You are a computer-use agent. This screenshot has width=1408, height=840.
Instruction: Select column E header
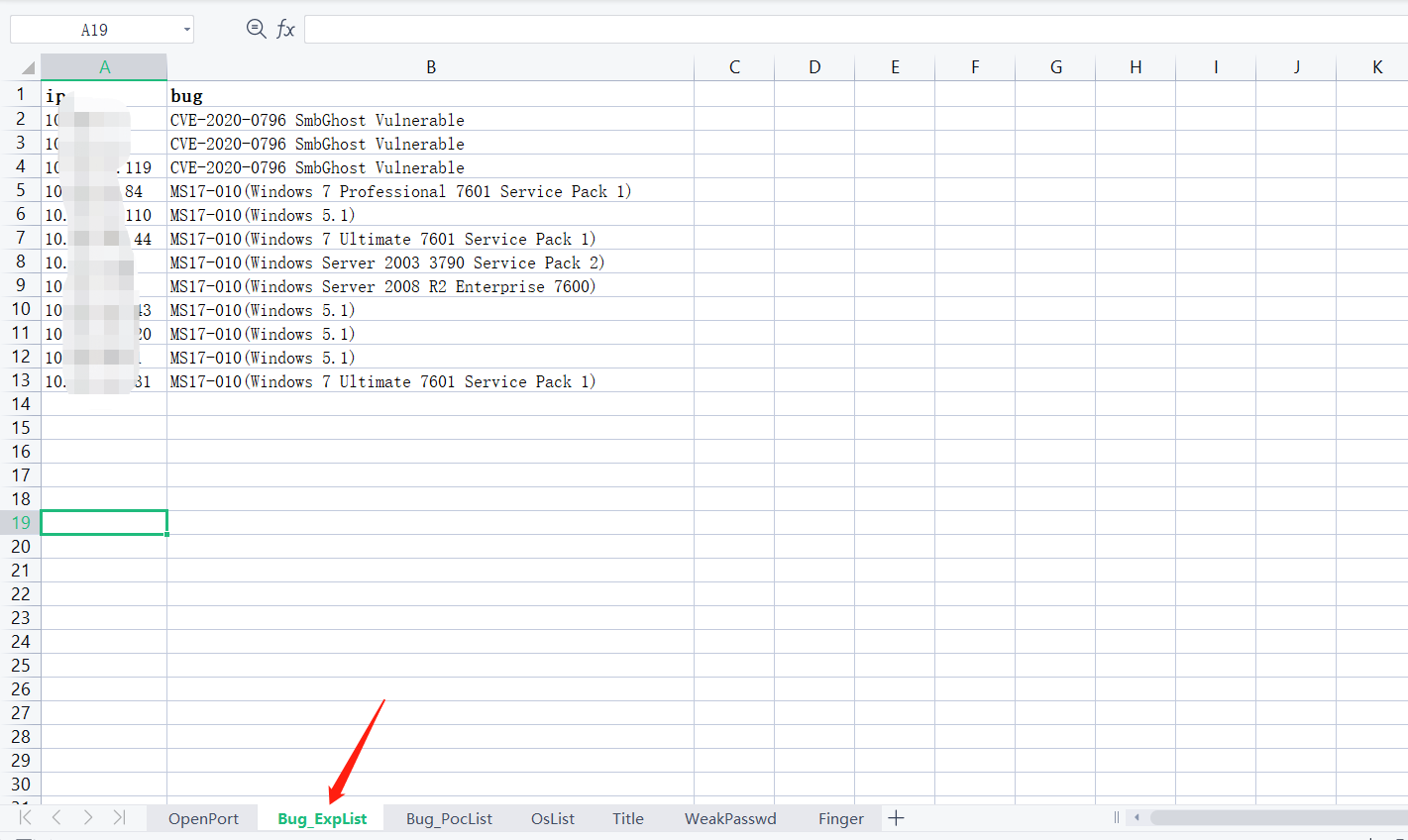(895, 67)
